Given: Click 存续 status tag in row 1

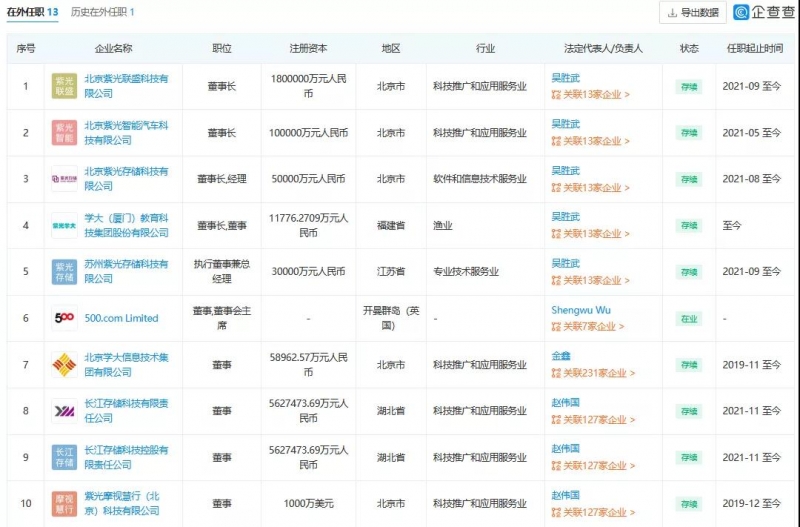Looking at the screenshot, I should pyautogui.click(x=689, y=87).
